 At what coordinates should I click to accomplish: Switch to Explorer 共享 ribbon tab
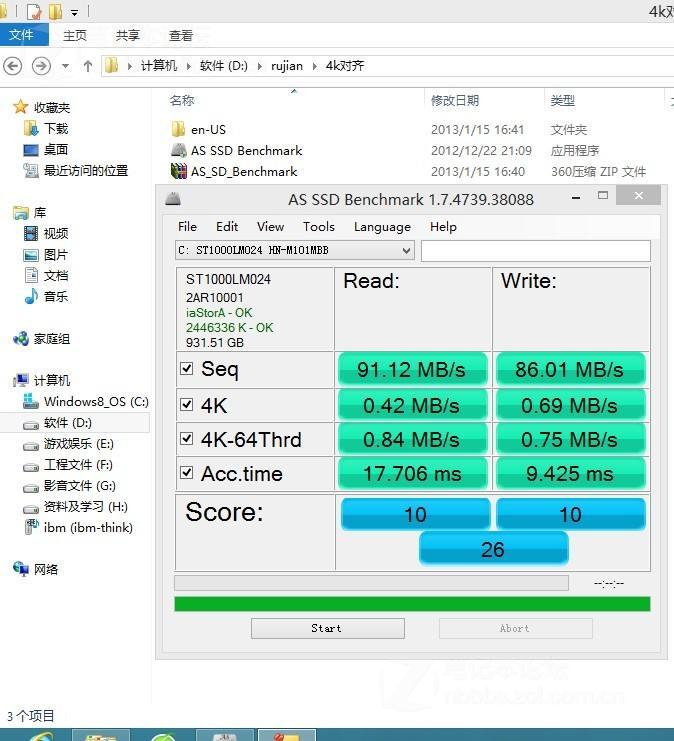click(128, 35)
